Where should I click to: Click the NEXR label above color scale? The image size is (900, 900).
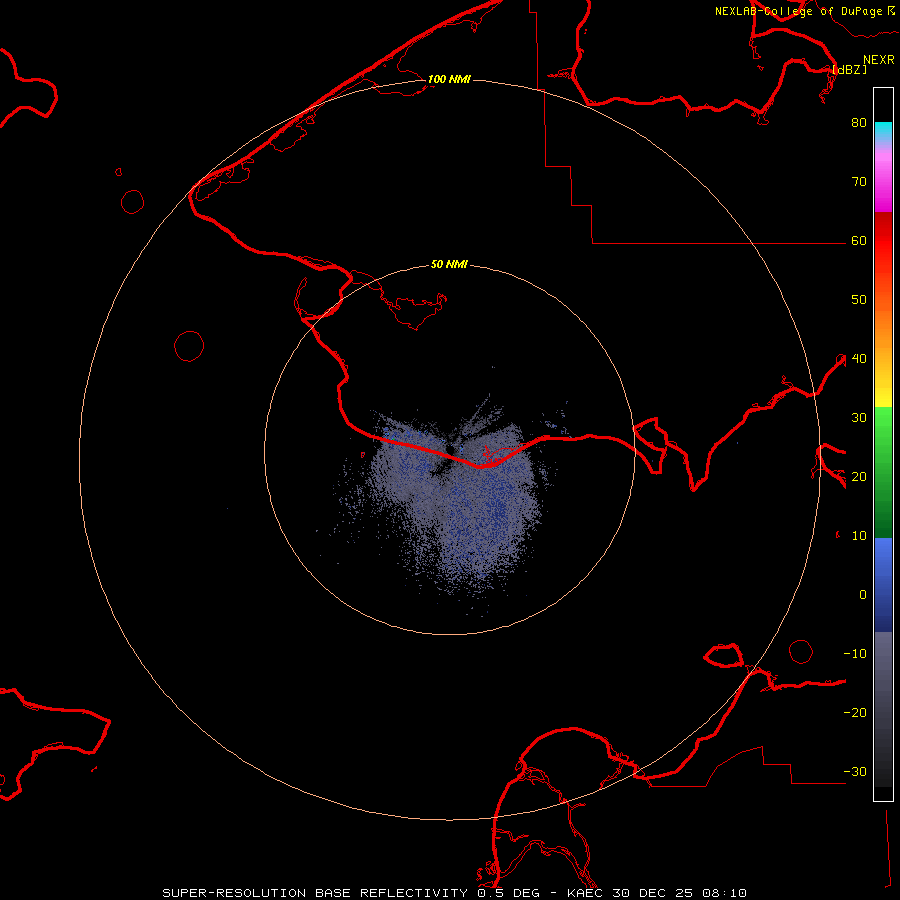click(878, 60)
